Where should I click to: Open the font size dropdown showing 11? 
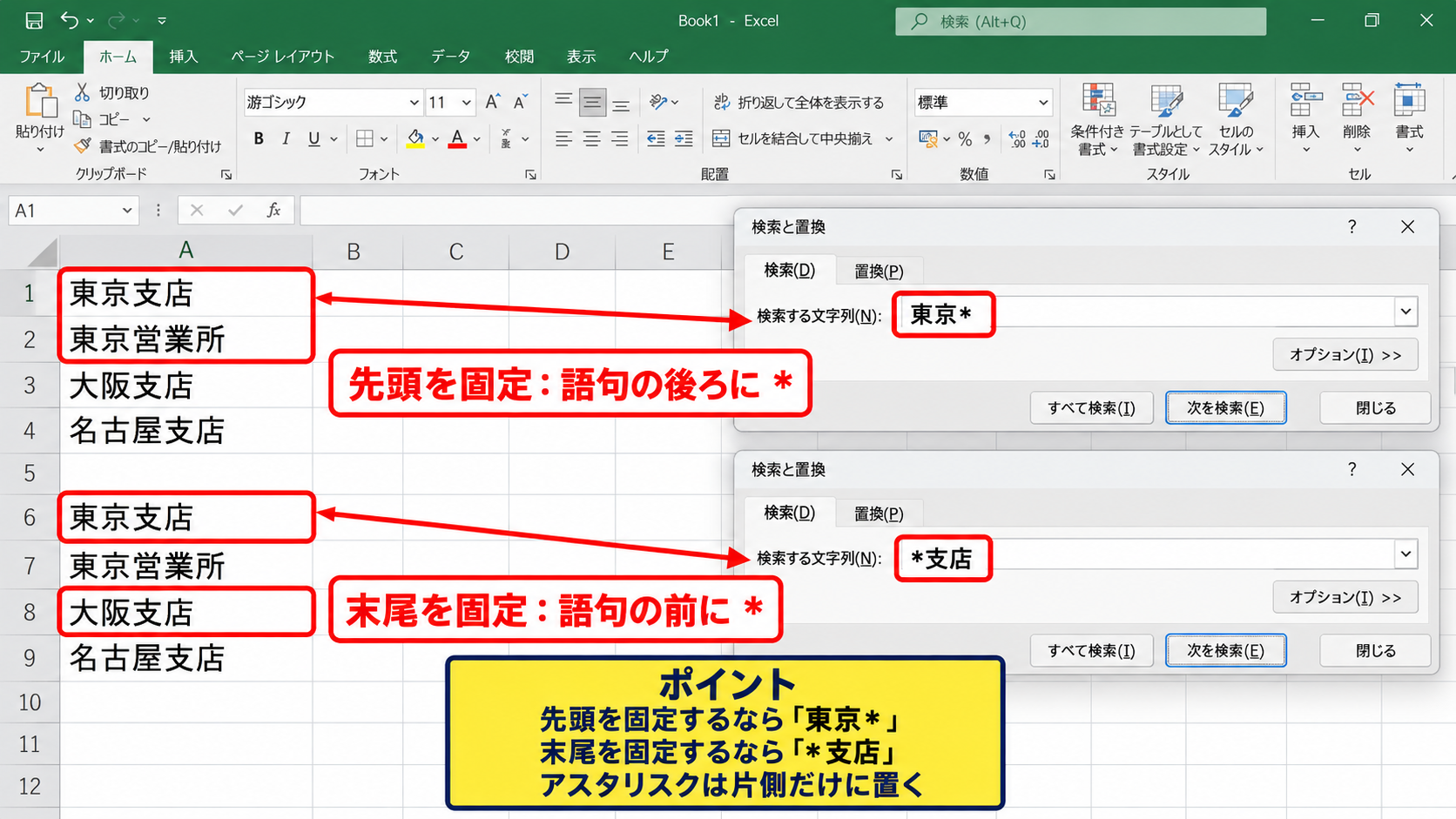coord(467,102)
